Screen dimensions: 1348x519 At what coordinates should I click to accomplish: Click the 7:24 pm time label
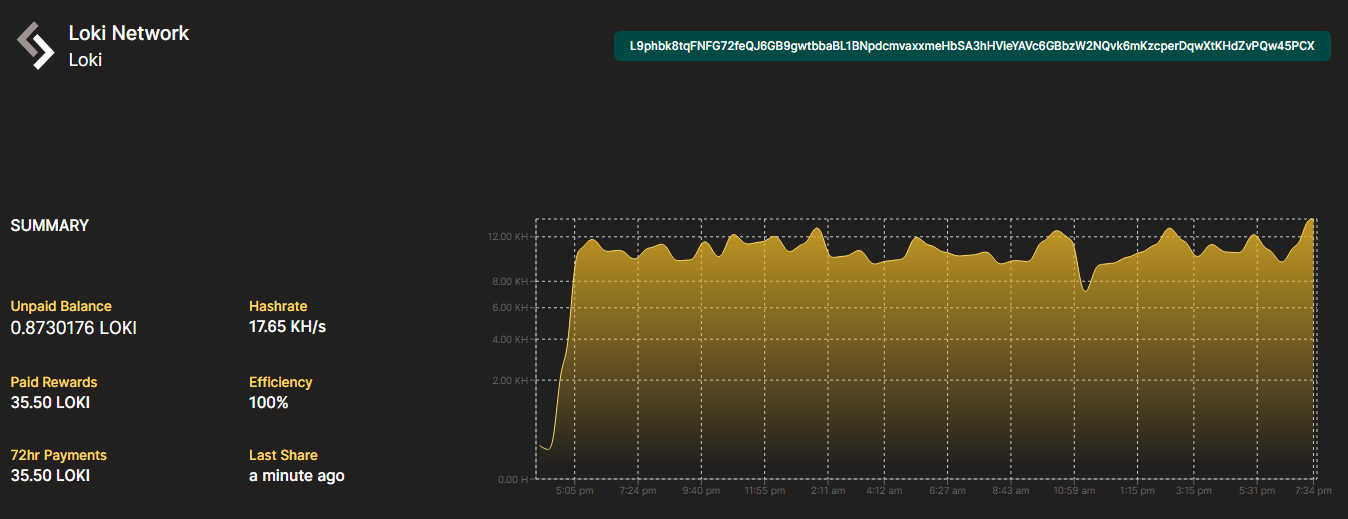[x=637, y=491]
